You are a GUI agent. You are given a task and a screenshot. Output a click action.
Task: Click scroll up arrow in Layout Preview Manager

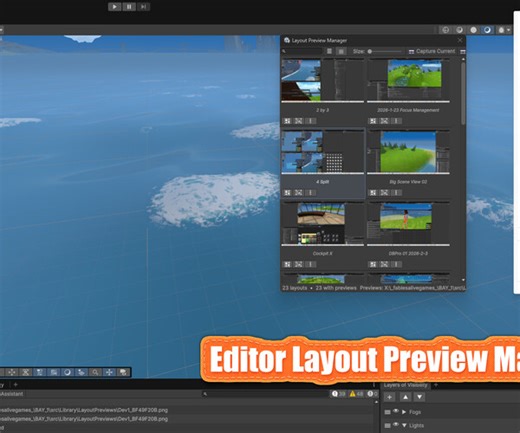(463, 59)
